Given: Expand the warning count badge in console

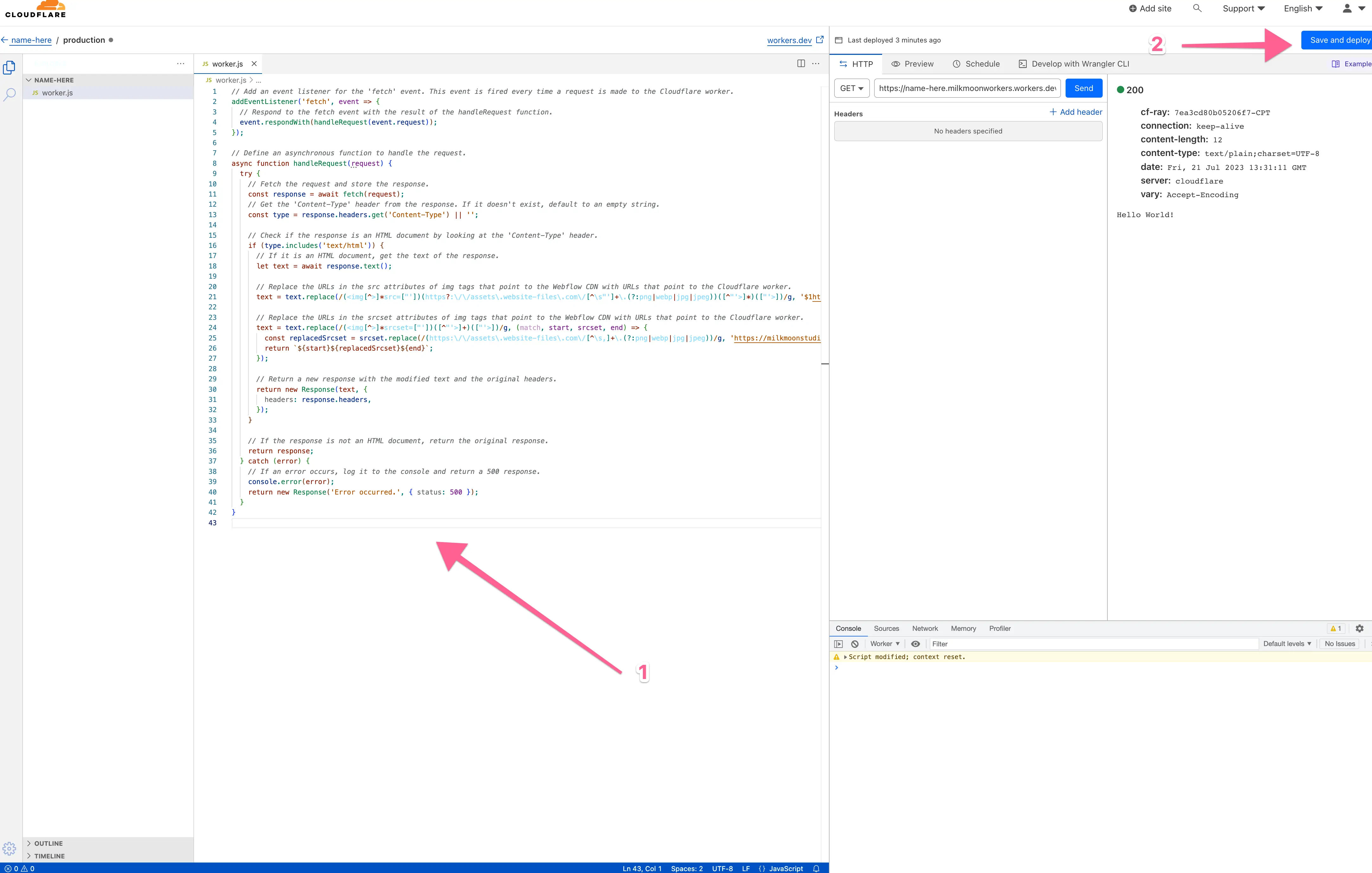Looking at the screenshot, I should coord(1336,629).
